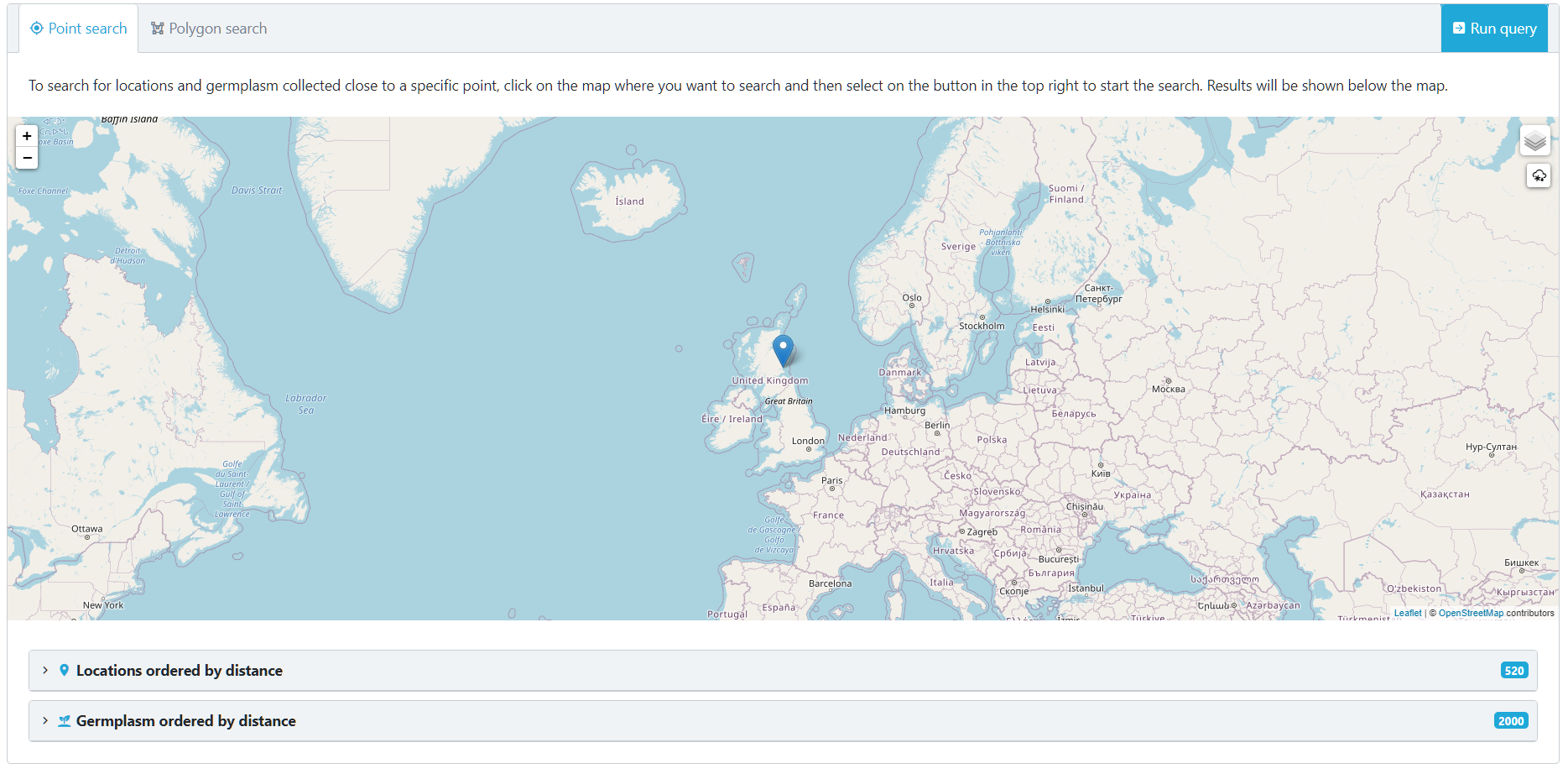
Task: Click on London on the map
Action: point(808,442)
